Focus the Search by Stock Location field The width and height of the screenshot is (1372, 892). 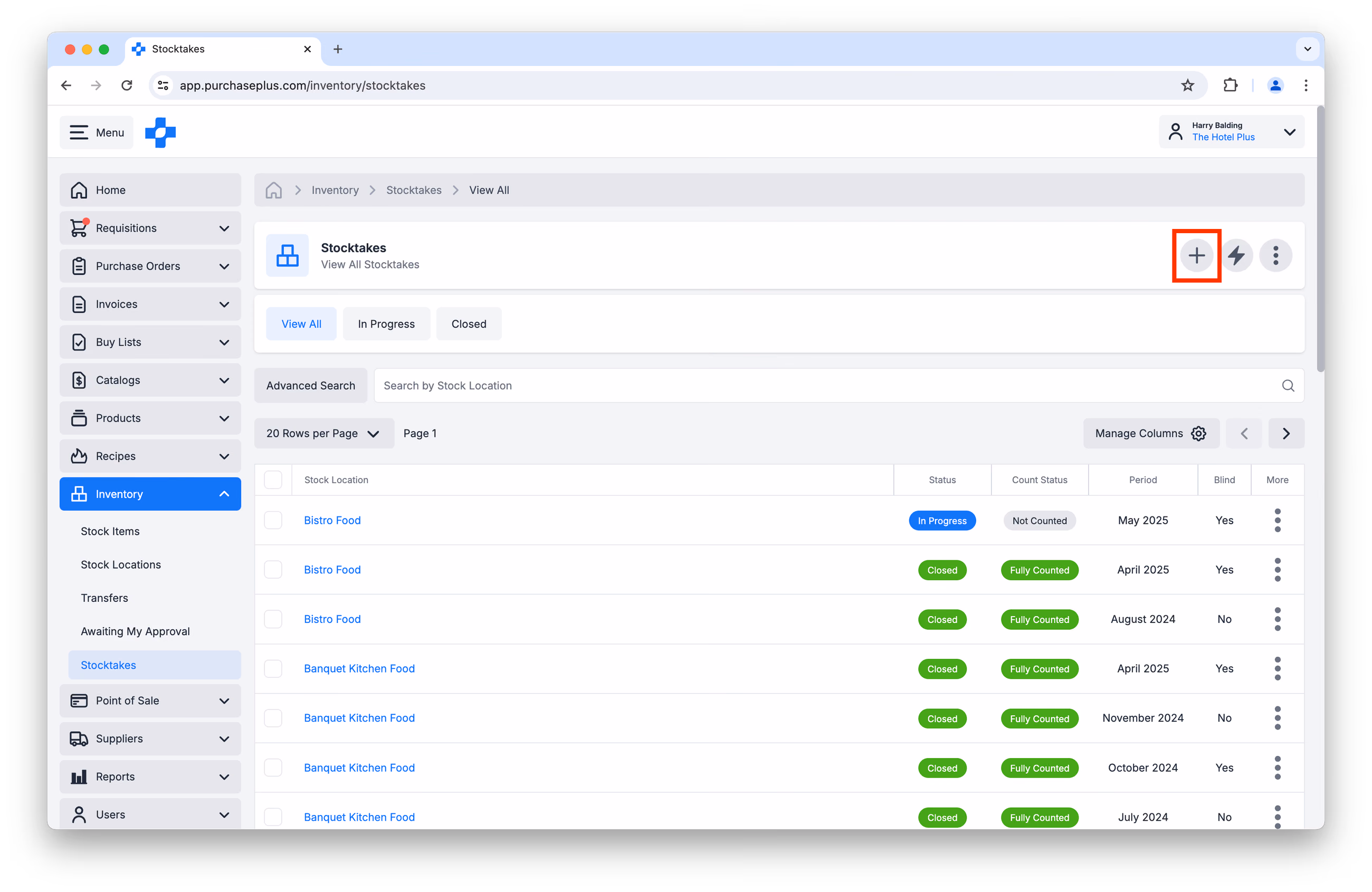click(x=840, y=386)
